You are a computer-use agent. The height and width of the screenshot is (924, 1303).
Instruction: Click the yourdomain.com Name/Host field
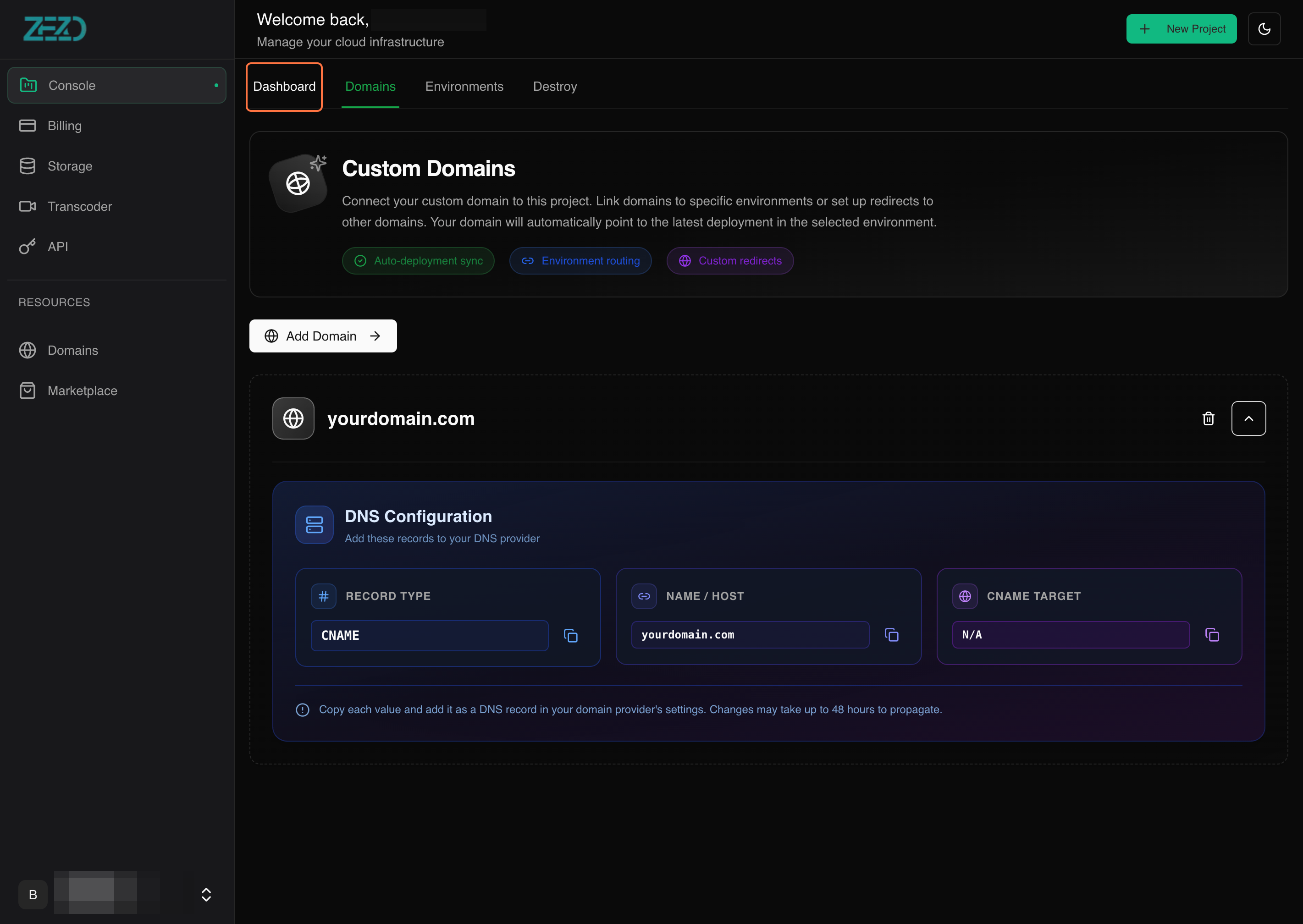(x=749, y=635)
